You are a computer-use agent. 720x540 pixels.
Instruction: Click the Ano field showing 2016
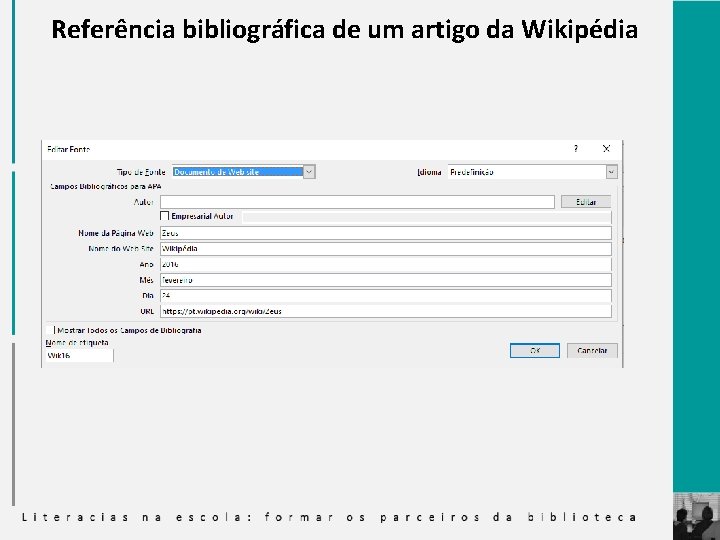pos(386,264)
